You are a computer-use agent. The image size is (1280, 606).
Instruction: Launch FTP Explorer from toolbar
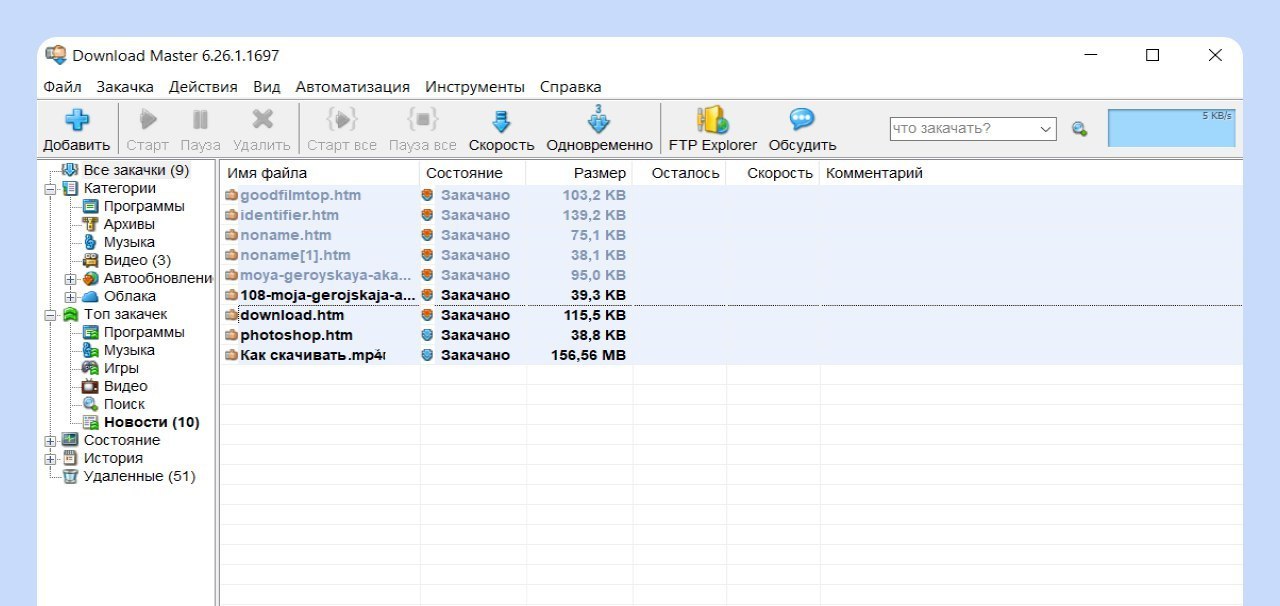point(712,121)
